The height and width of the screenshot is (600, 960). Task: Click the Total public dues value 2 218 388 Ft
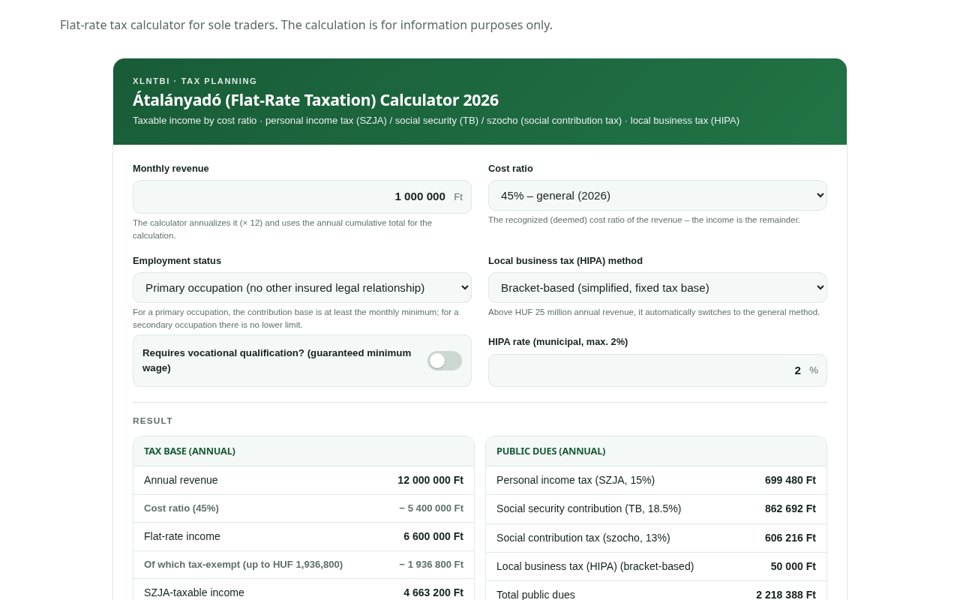click(786, 594)
